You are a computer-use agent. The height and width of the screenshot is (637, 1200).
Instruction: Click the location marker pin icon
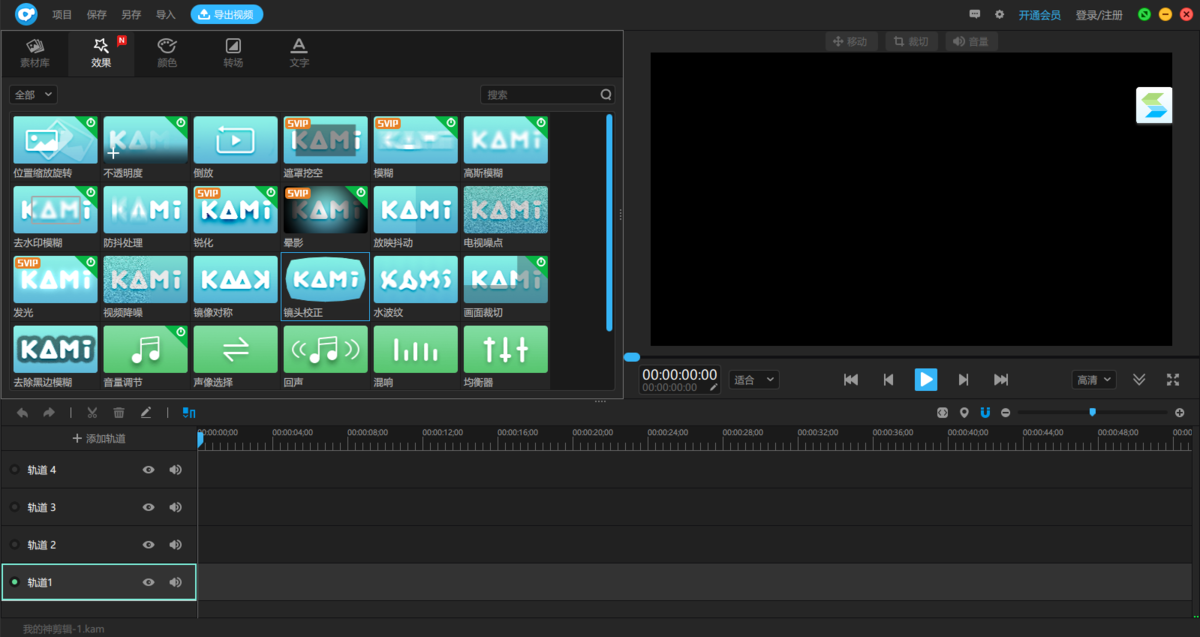[964, 412]
